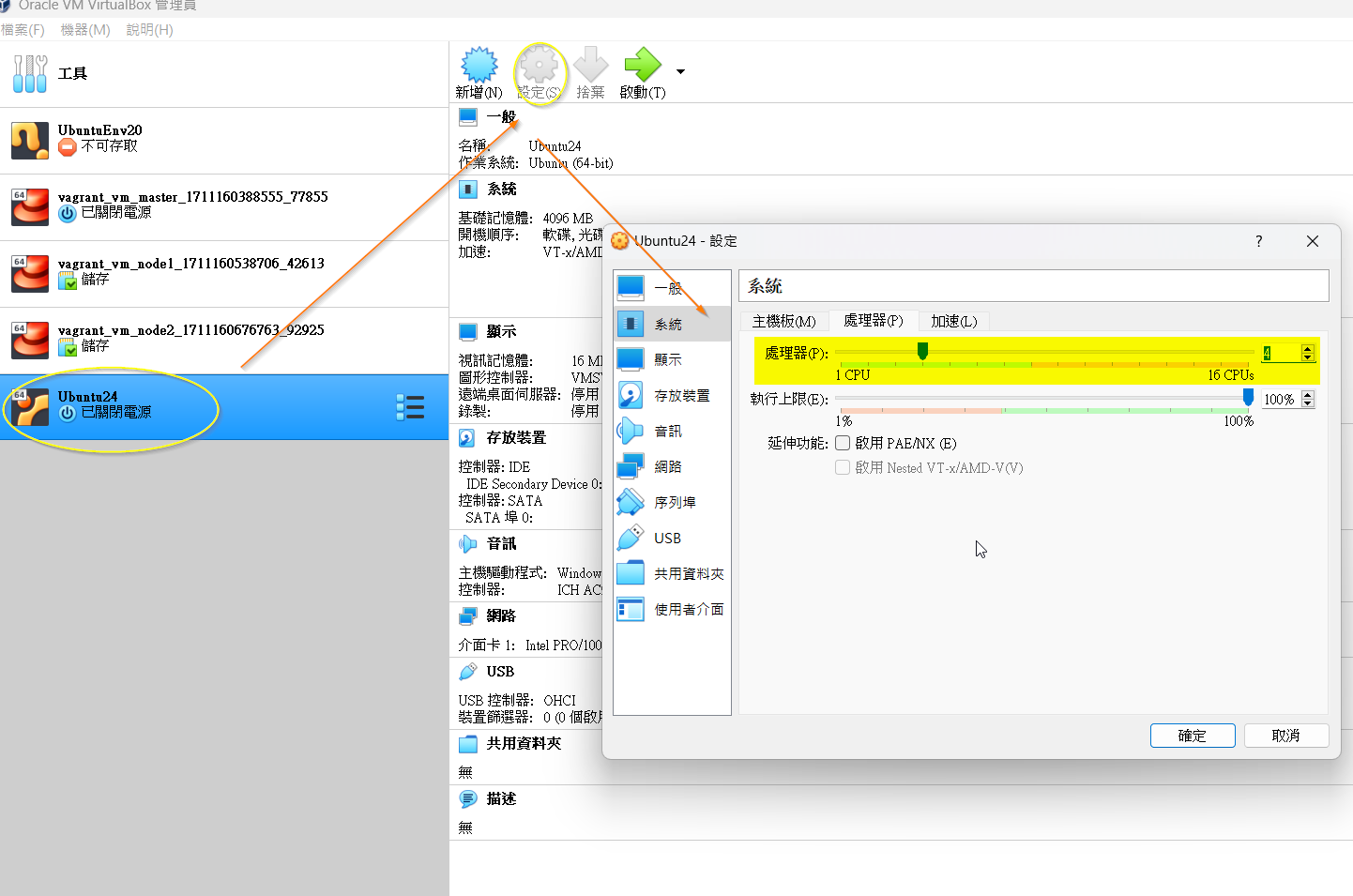Screen dimensions: 1353x896
Task: Select 序列埠 category in settings dialog
Action: click(672, 502)
